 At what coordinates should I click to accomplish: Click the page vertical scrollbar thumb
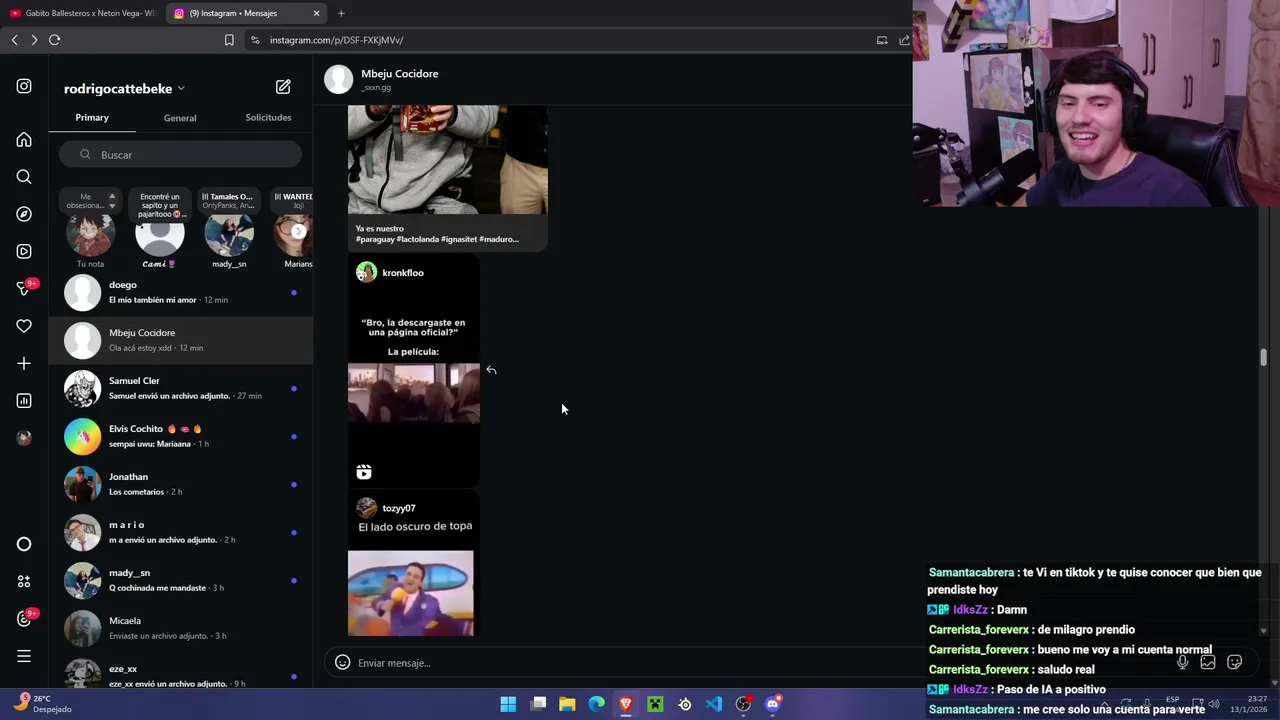(x=1263, y=358)
